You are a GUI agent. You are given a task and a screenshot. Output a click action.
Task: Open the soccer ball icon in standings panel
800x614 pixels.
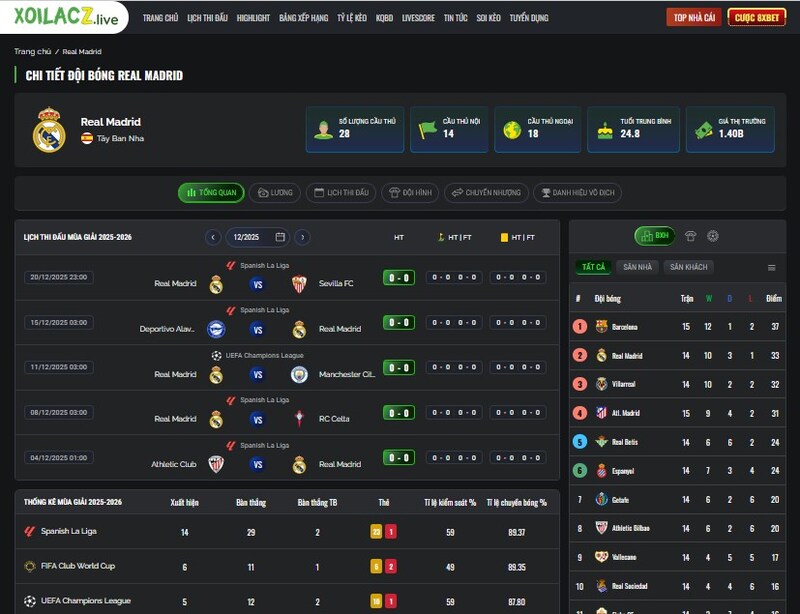pos(713,236)
